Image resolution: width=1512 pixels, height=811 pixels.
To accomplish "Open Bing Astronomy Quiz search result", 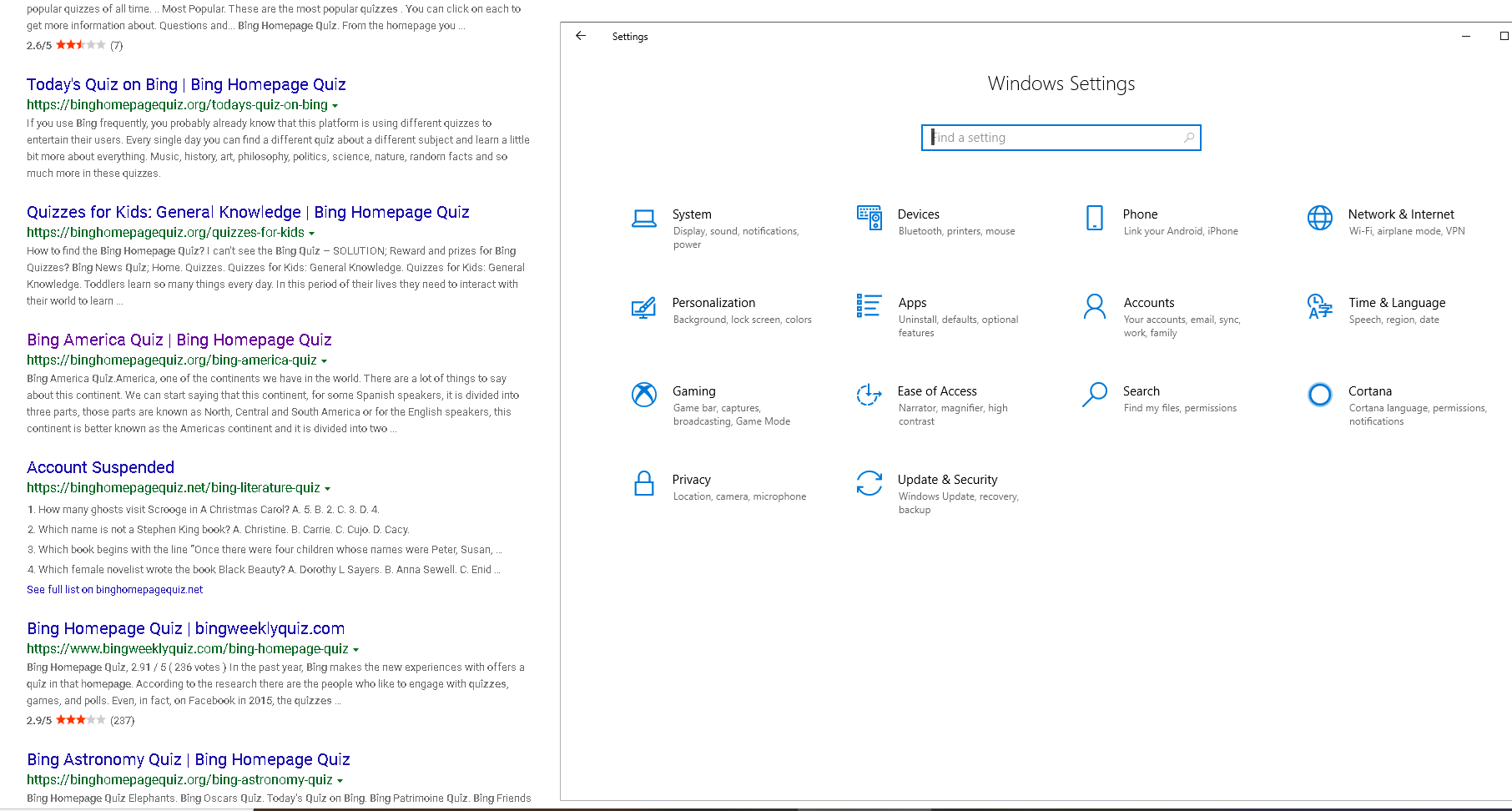I will tap(189, 759).
